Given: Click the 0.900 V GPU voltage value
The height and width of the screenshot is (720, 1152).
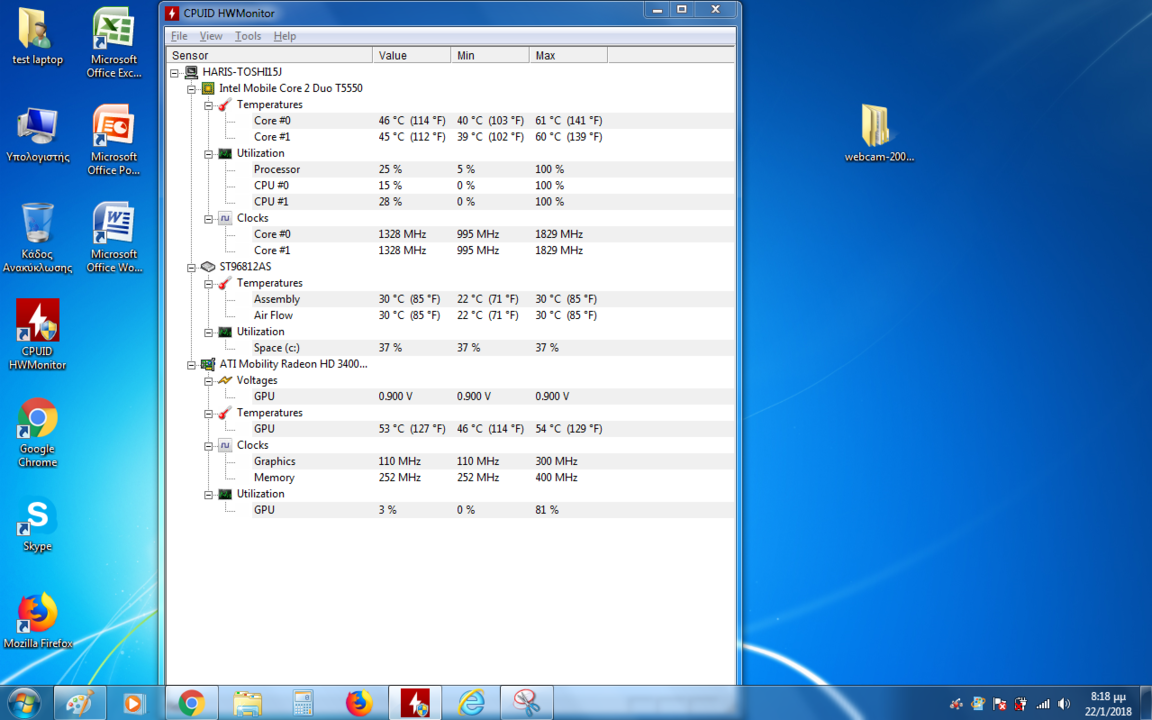Looking at the screenshot, I should [x=395, y=397].
